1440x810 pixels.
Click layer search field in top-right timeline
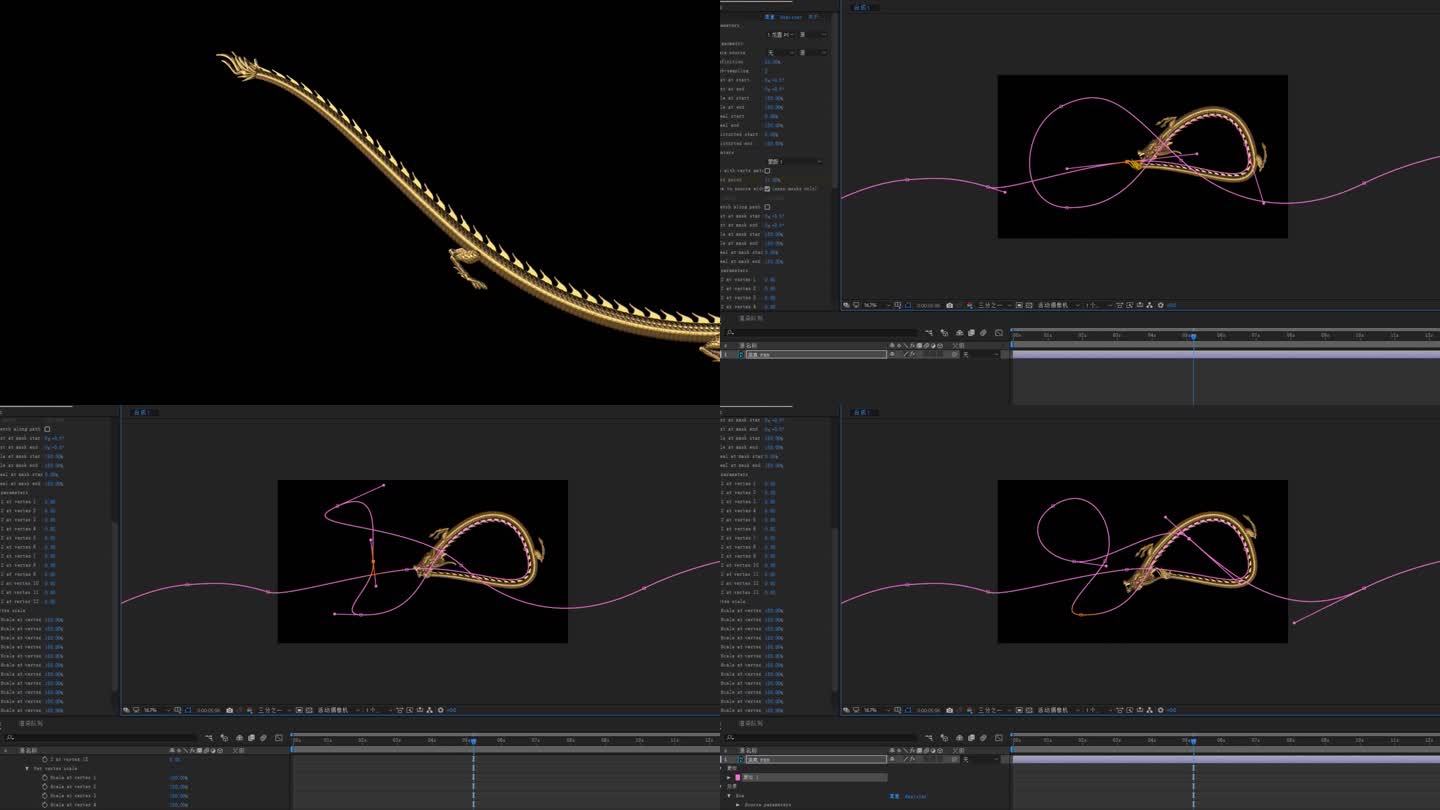point(820,333)
